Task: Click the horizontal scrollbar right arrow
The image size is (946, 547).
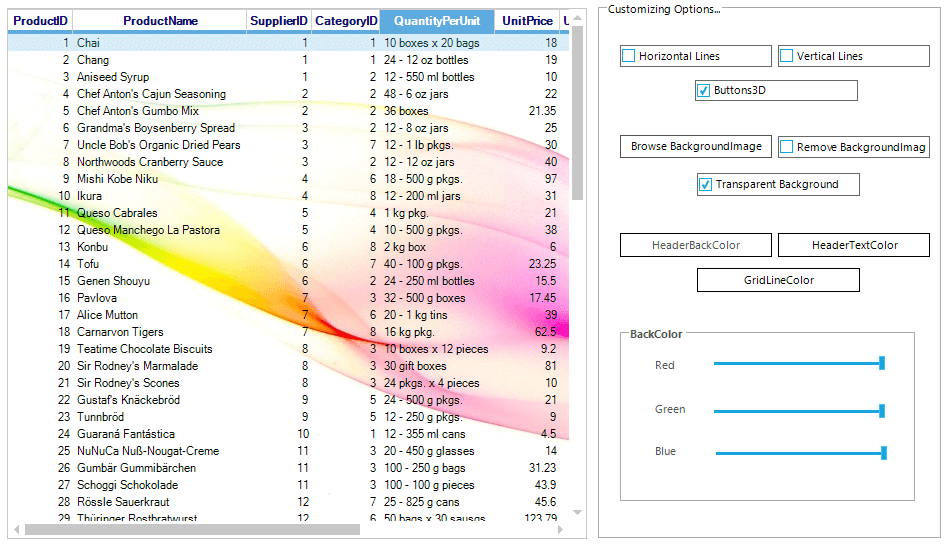Action: pos(562,529)
